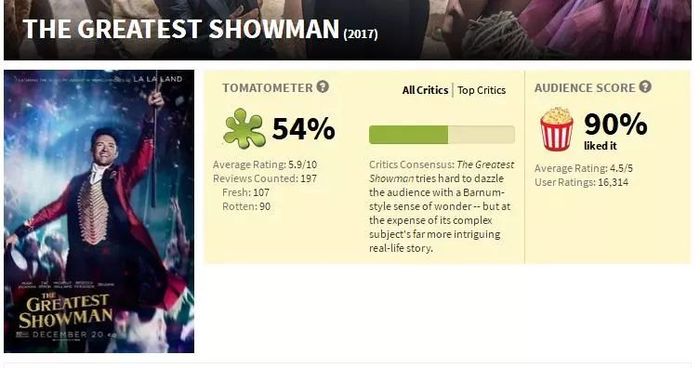Click the green Tomatometer progress bar
Viewport: 700px width, 368px height.
click(442, 135)
